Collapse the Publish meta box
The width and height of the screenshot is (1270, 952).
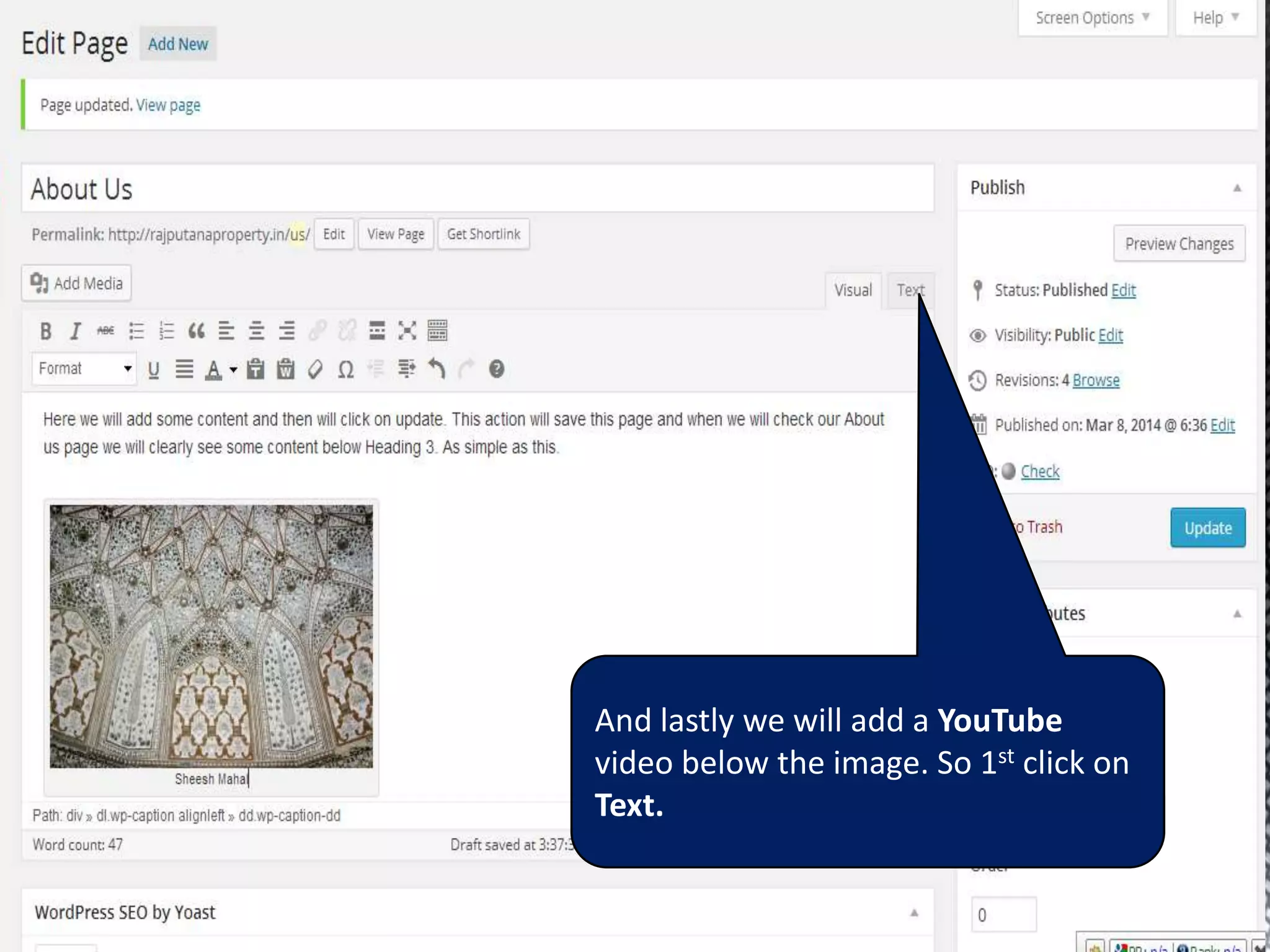[x=1237, y=188]
